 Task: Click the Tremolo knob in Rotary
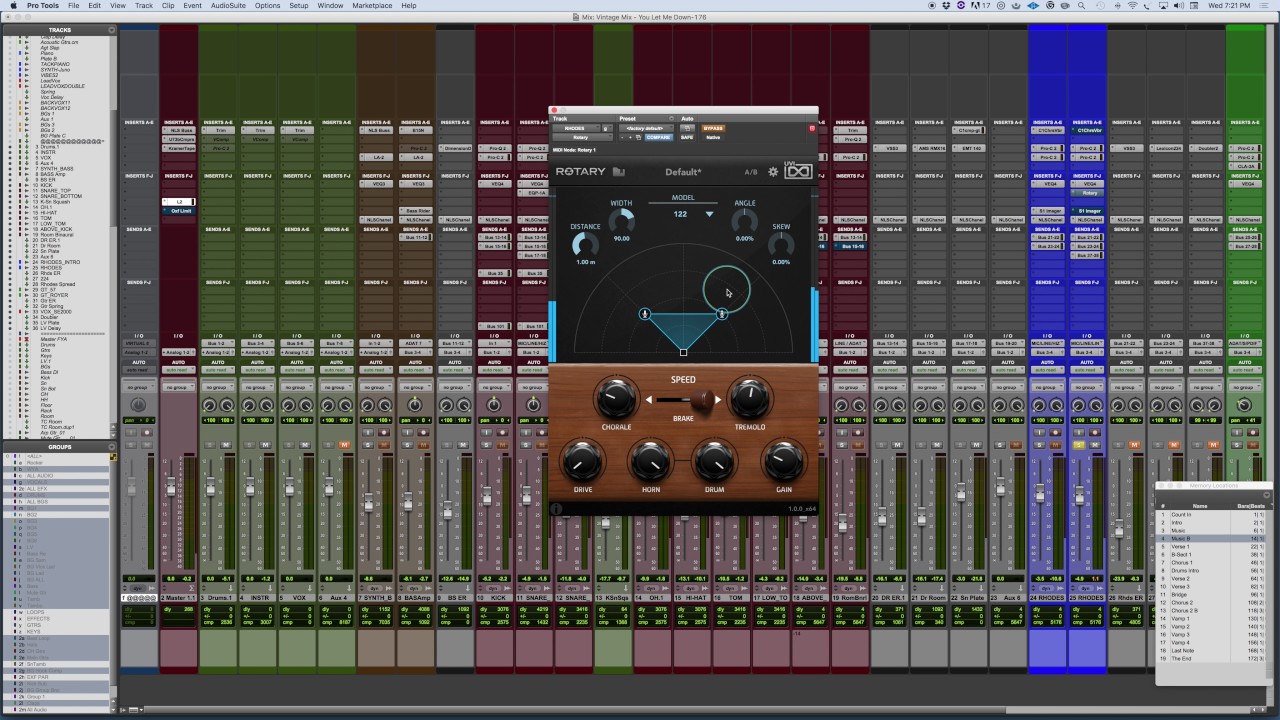749,399
